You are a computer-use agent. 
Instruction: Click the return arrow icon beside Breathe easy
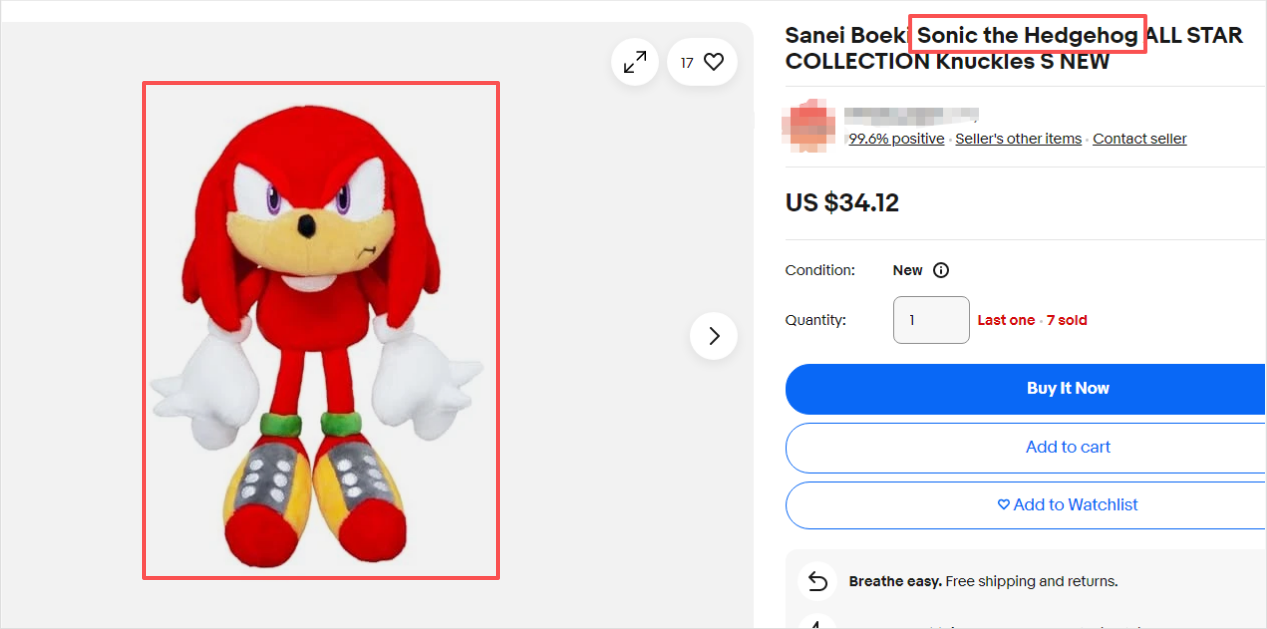click(818, 581)
